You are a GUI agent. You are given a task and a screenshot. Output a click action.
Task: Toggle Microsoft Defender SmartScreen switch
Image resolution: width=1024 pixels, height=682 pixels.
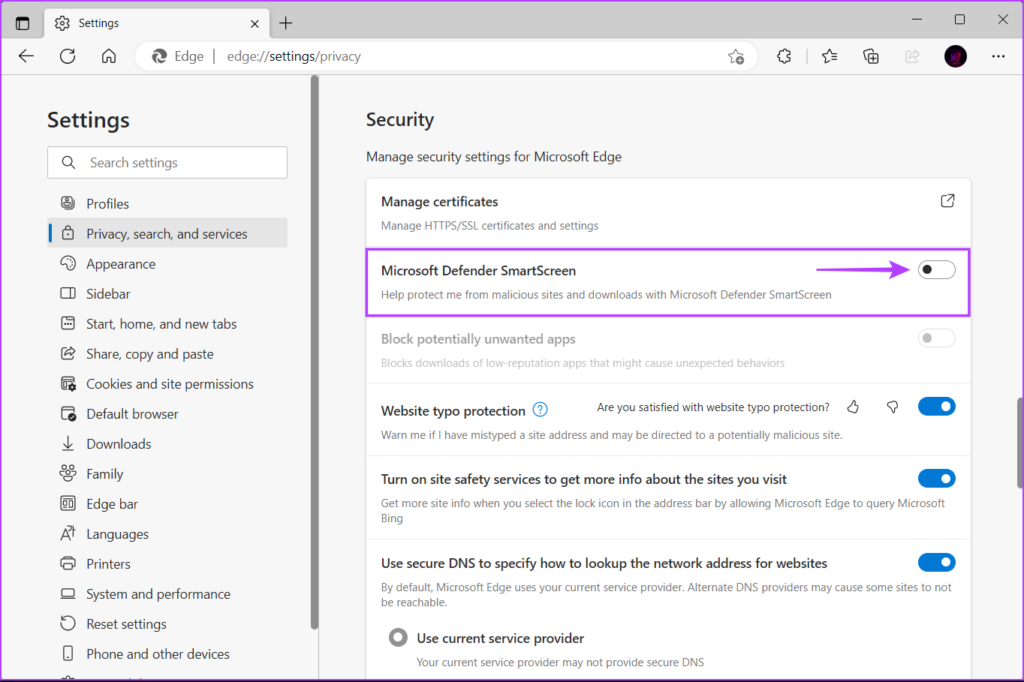tap(936, 270)
